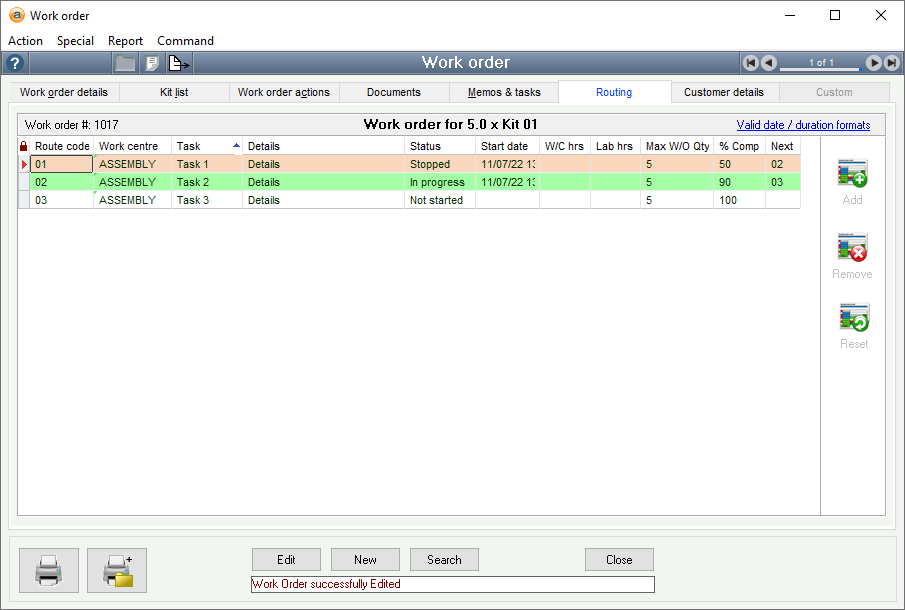The height and width of the screenshot is (610, 905).
Task: Open Valid date / duration formats link
Action: [803, 125]
